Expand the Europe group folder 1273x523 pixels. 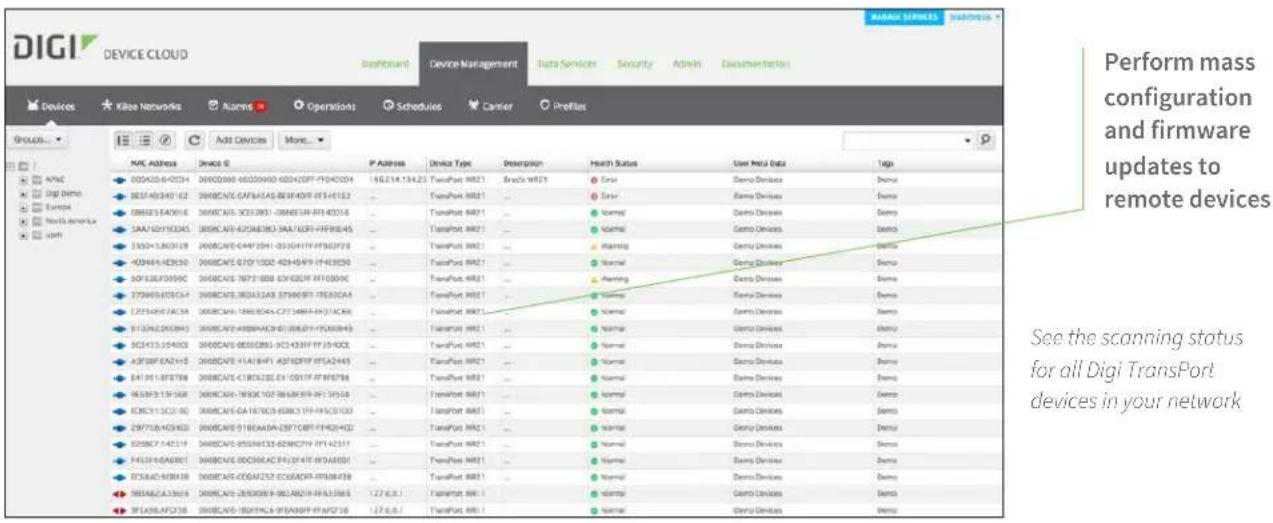point(23,207)
